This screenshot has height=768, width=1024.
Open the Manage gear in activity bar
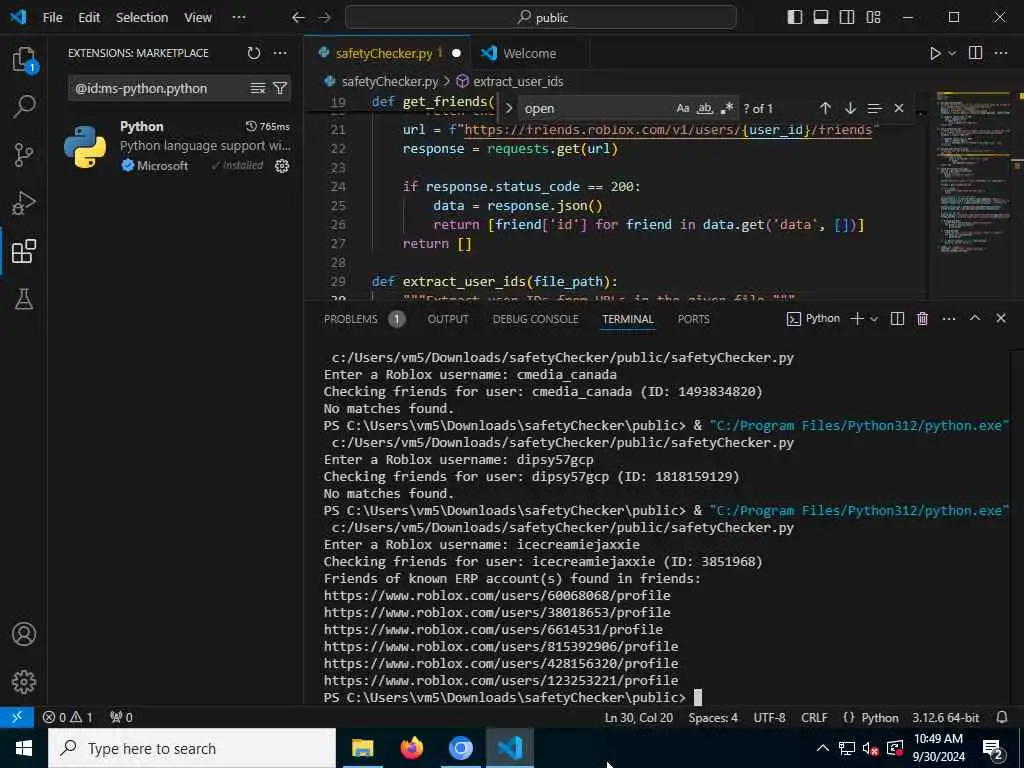click(24, 682)
